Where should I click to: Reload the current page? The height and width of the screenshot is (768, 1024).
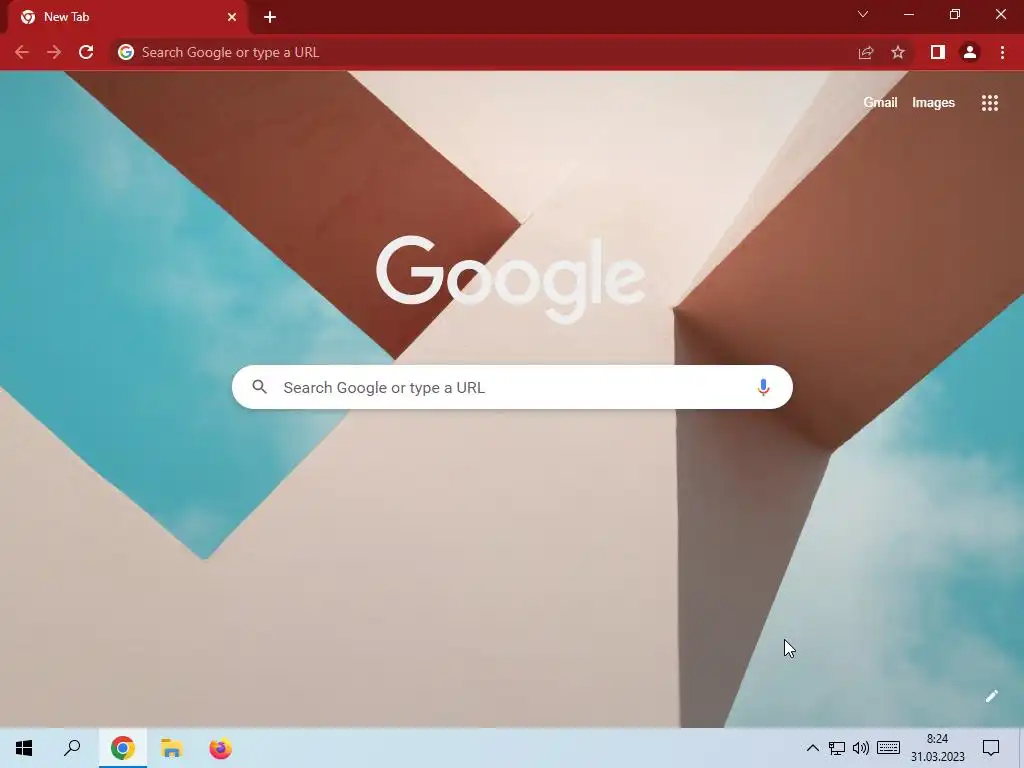click(86, 52)
